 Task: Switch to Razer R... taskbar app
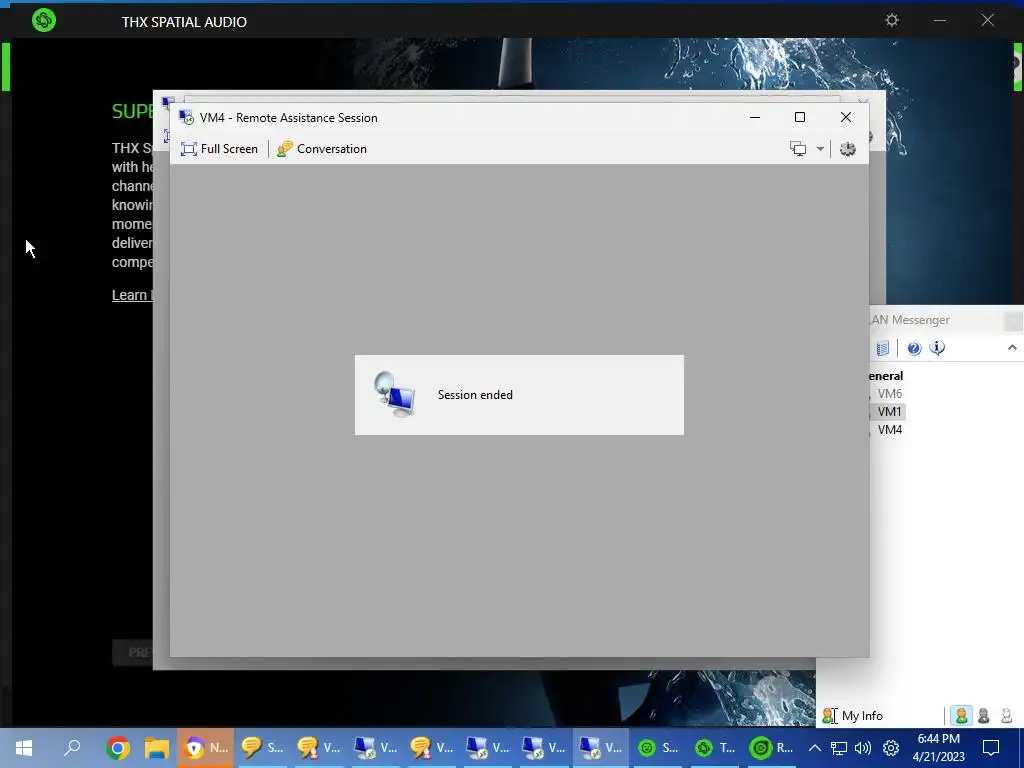771,748
